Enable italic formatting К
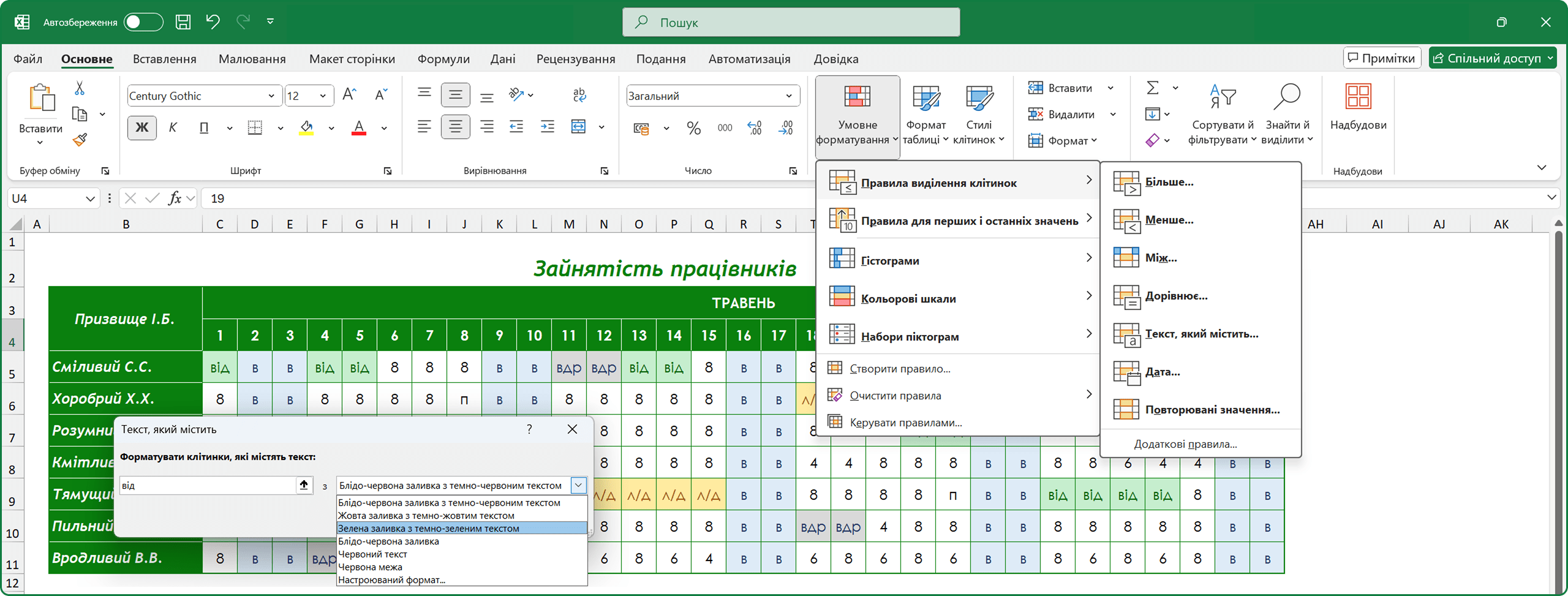Screen dimensions: 1568x596 click(173, 127)
